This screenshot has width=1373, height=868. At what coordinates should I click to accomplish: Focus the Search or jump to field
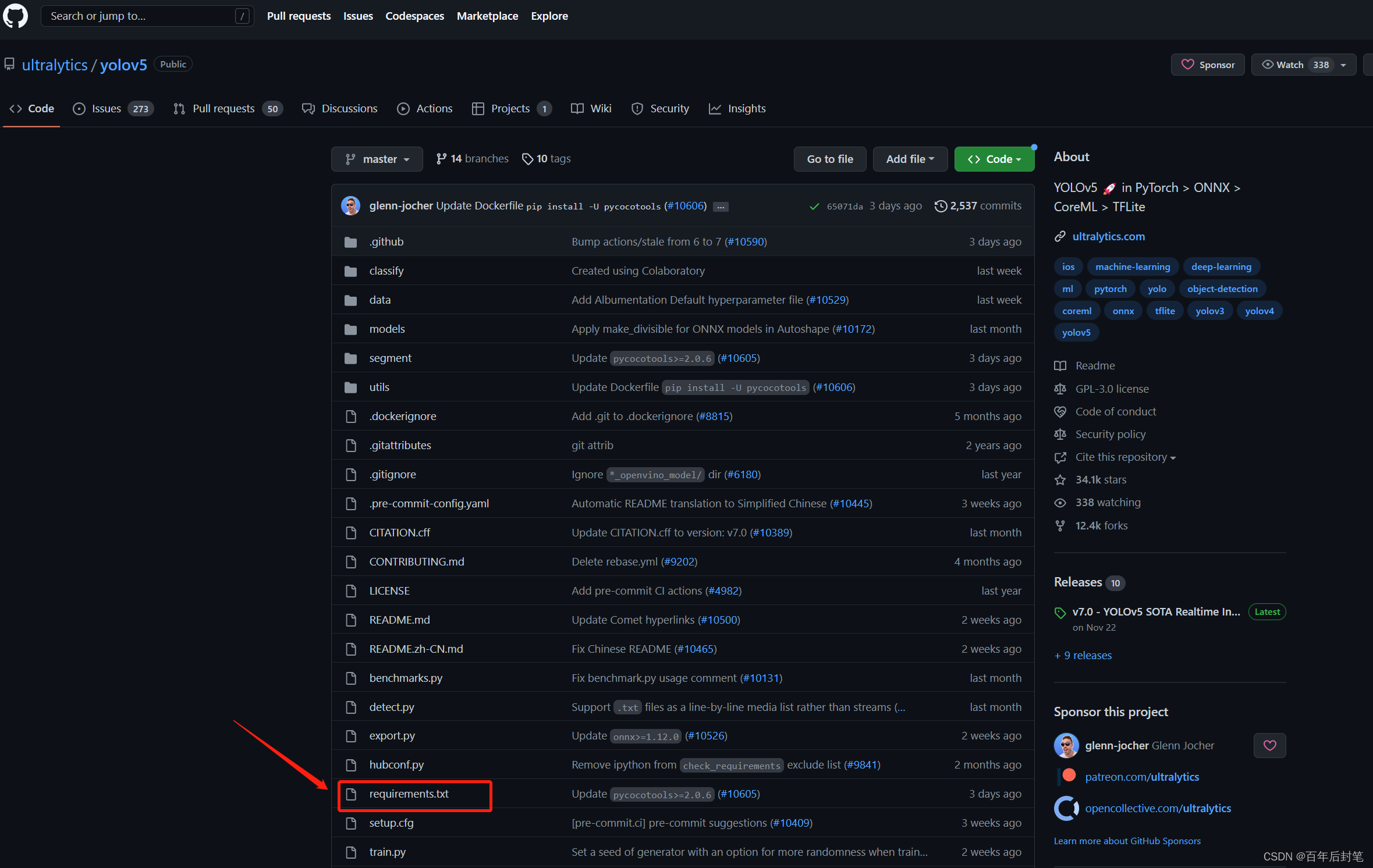pyautogui.click(x=147, y=16)
